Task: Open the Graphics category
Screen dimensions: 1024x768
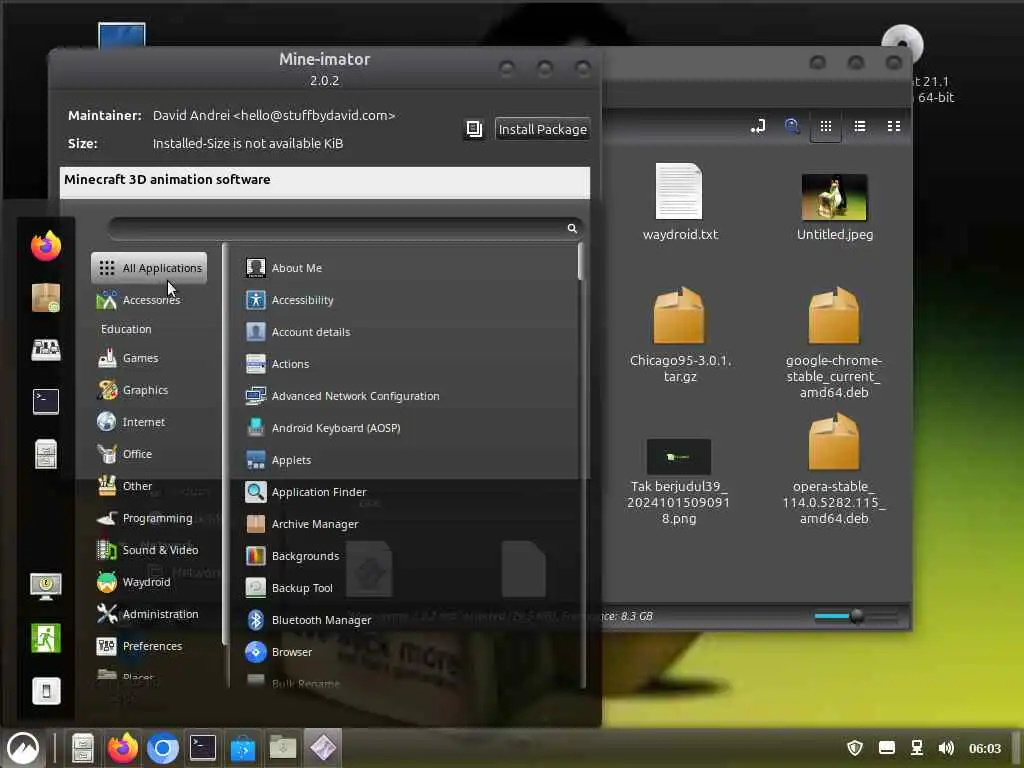Action: pyautogui.click(x=149, y=390)
